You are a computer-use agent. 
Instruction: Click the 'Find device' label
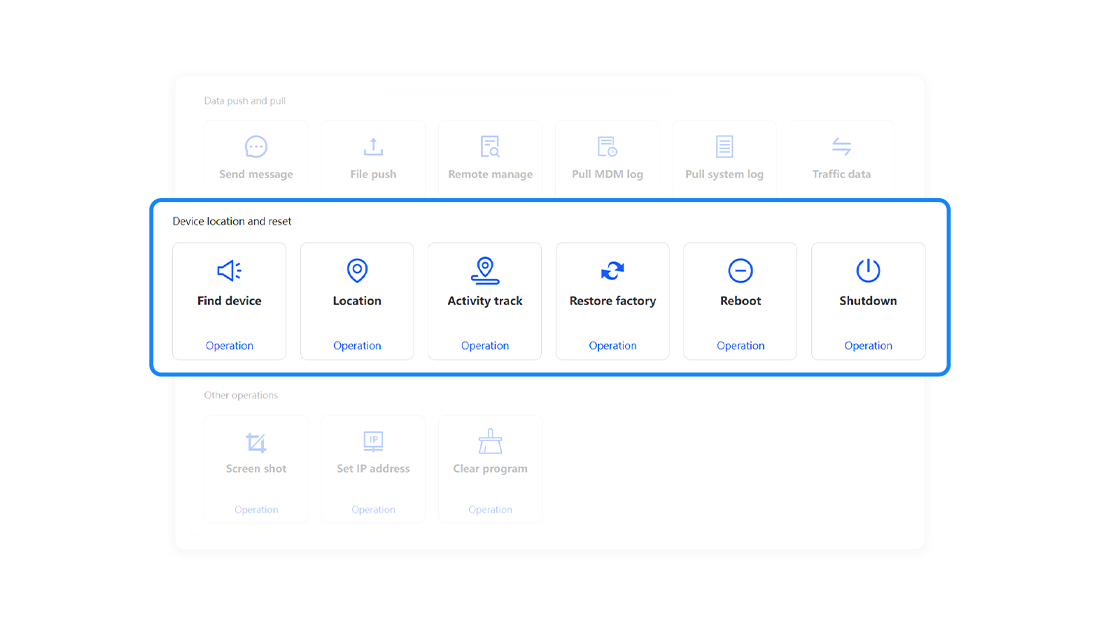coord(229,301)
